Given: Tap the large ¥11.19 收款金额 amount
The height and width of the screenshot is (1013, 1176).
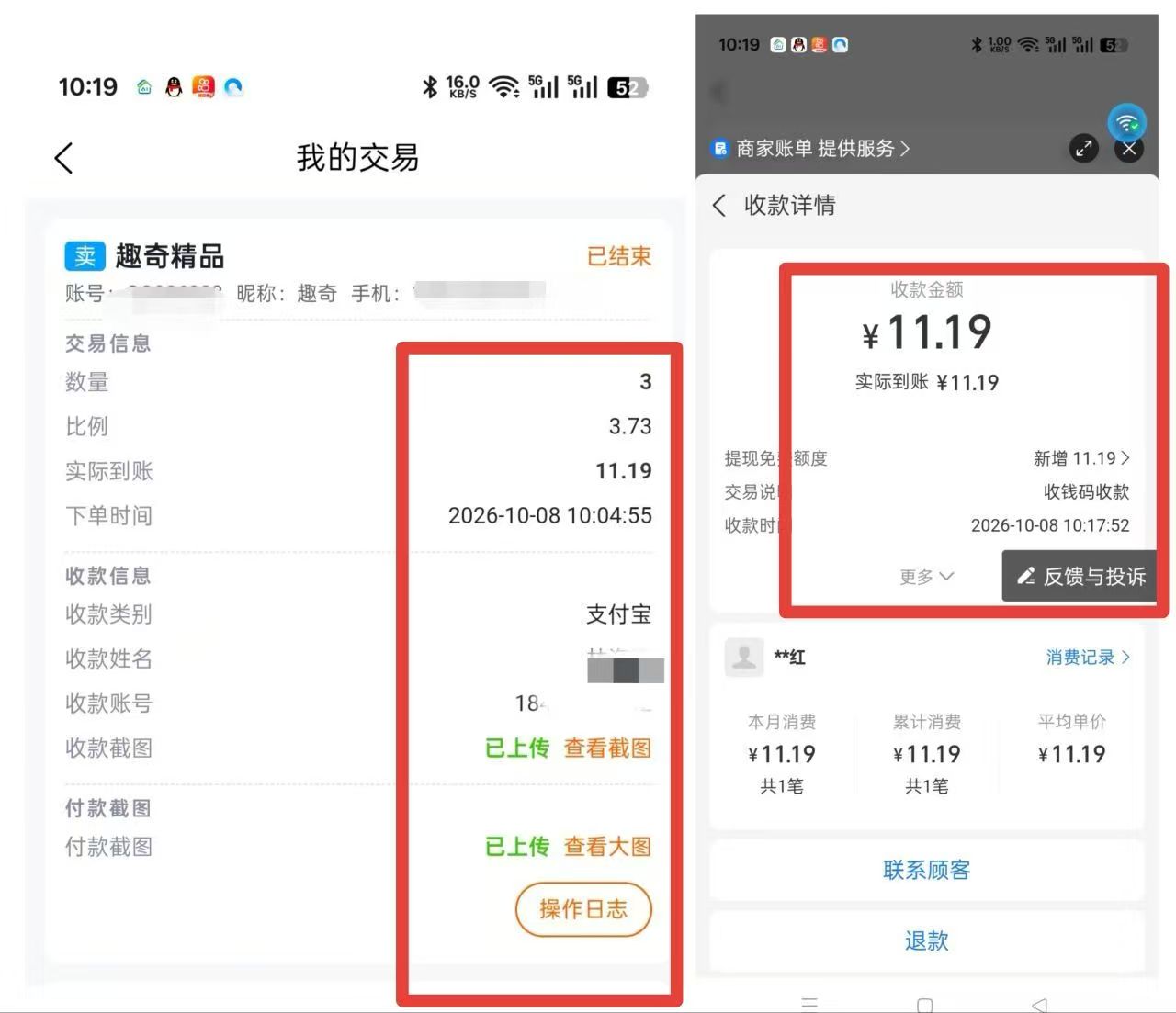Looking at the screenshot, I should coord(926,332).
